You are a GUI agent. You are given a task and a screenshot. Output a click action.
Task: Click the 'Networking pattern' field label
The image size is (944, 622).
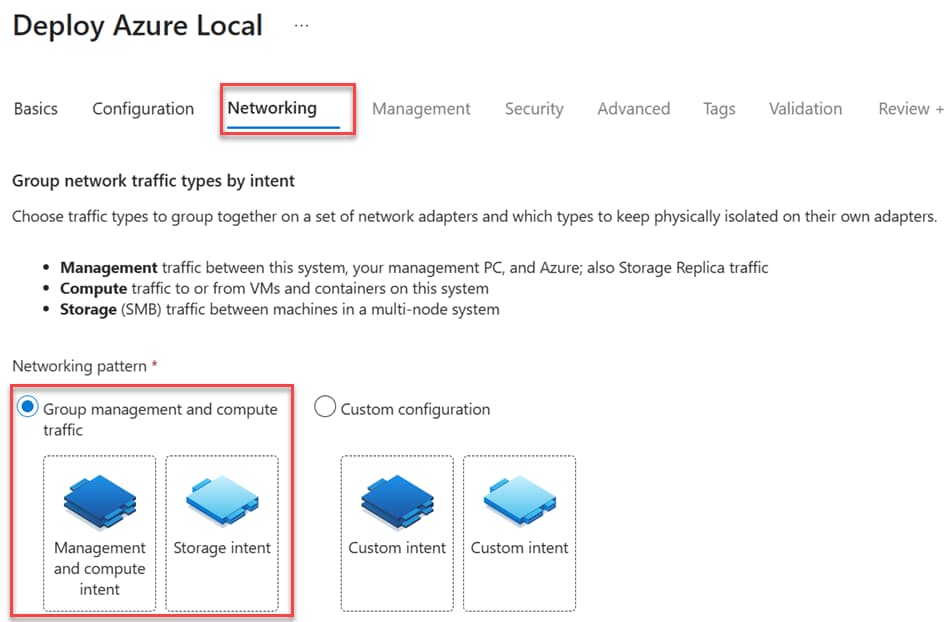pos(79,366)
